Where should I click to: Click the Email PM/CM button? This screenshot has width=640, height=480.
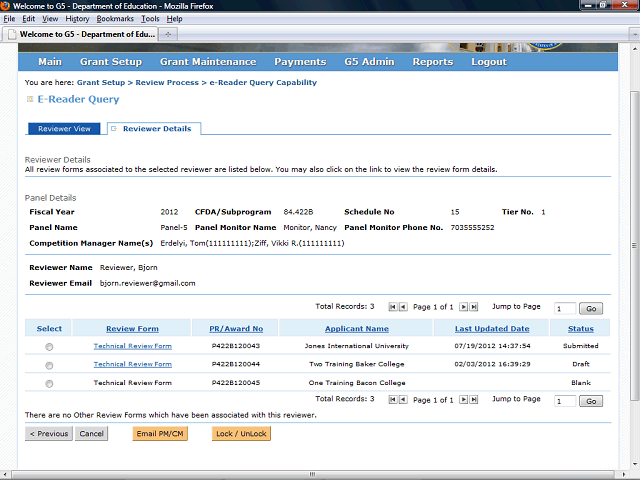coord(160,433)
